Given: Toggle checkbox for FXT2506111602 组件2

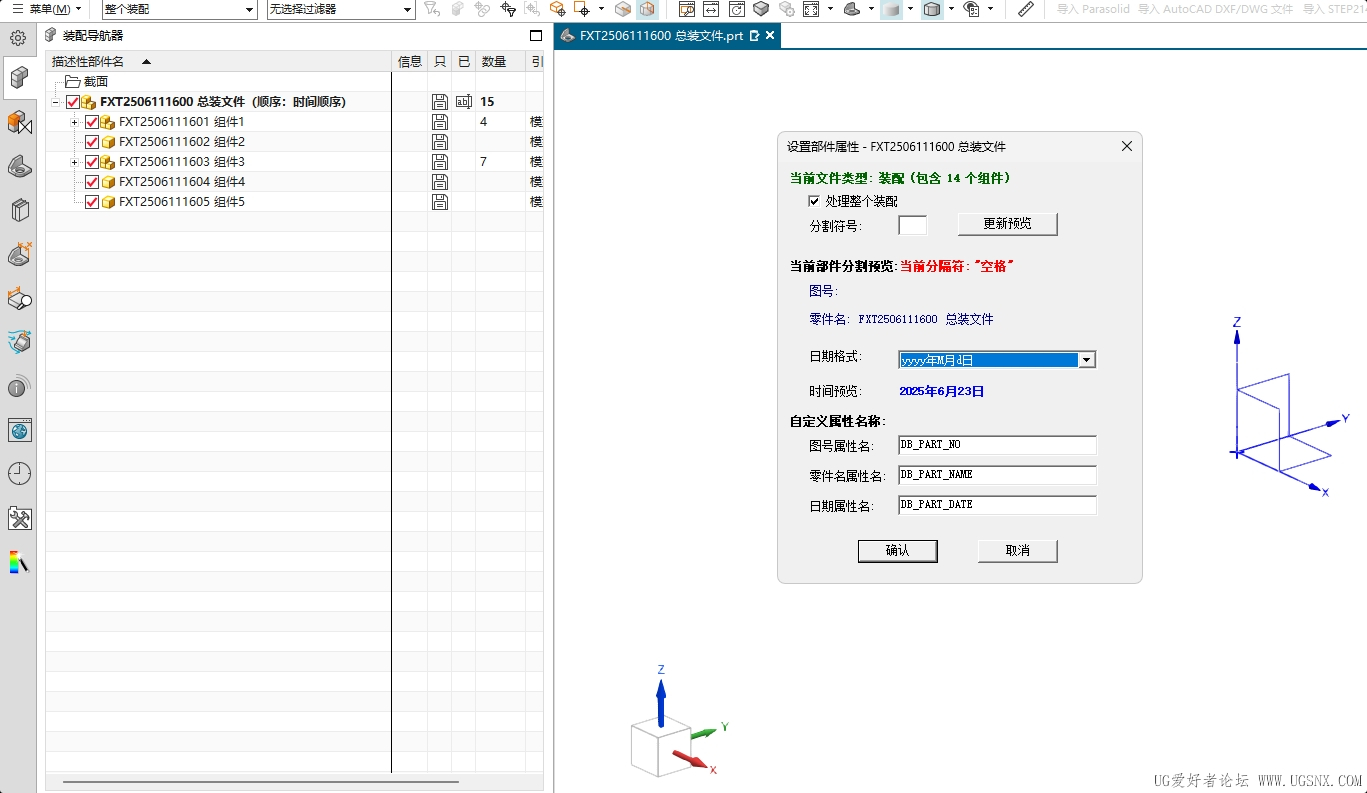Looking at the screenshot, I should click(92, 142).
